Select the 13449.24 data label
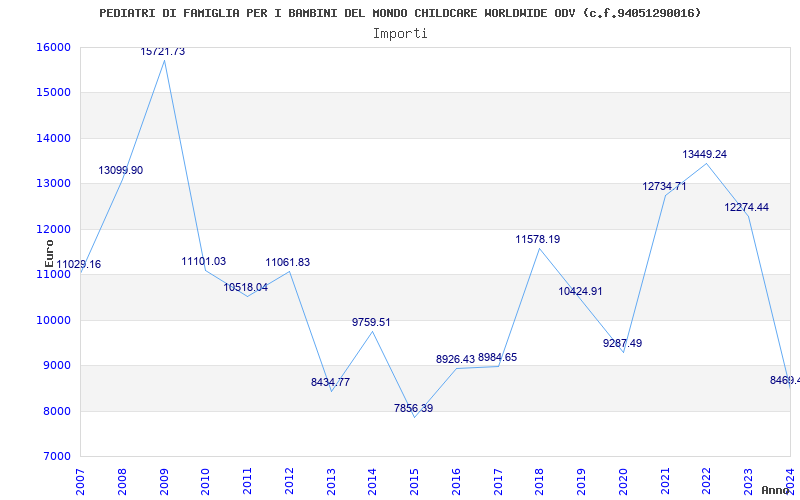 click(705, 154)
